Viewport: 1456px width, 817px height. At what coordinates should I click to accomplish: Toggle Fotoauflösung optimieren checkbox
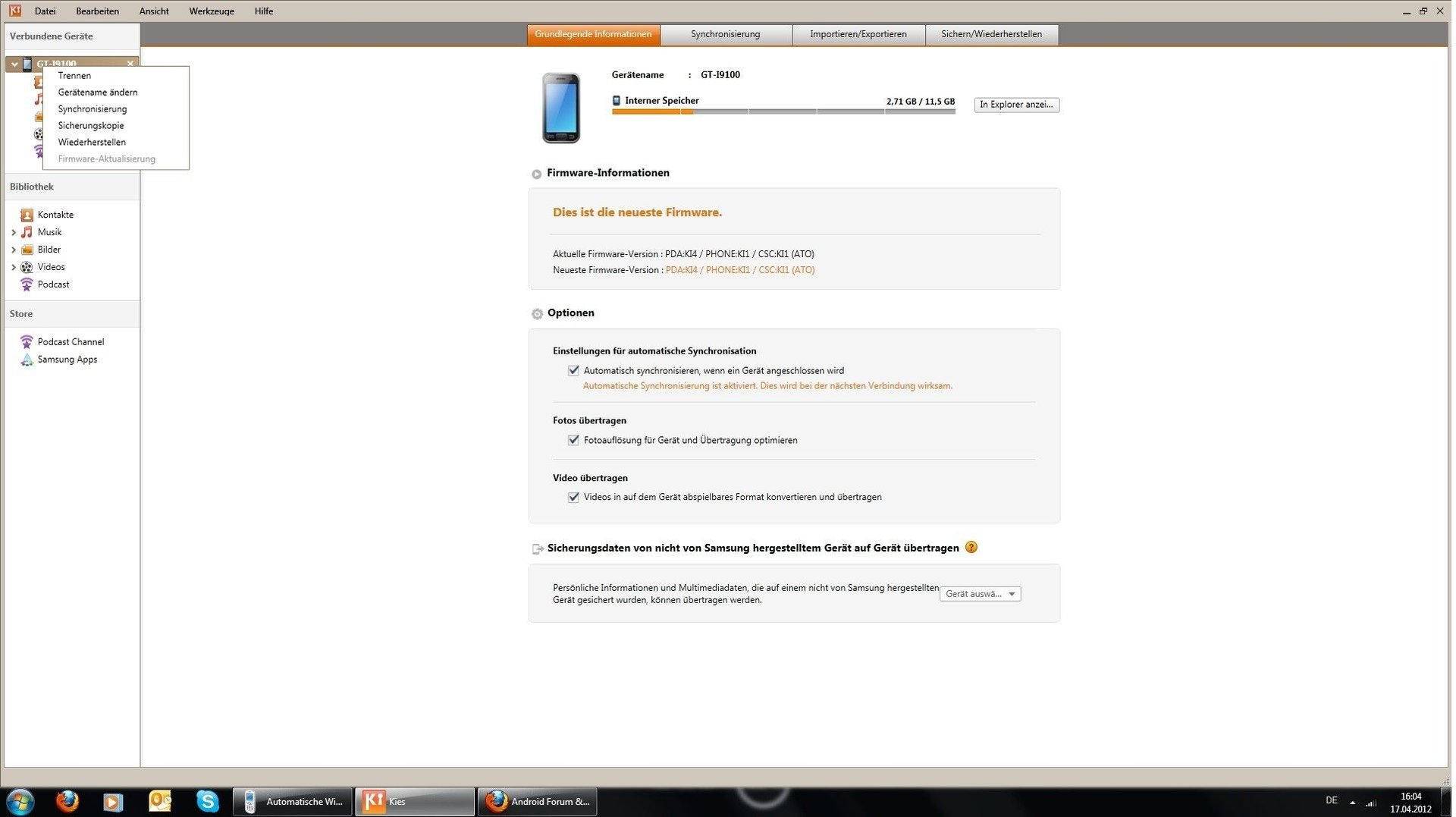(573, 440)
